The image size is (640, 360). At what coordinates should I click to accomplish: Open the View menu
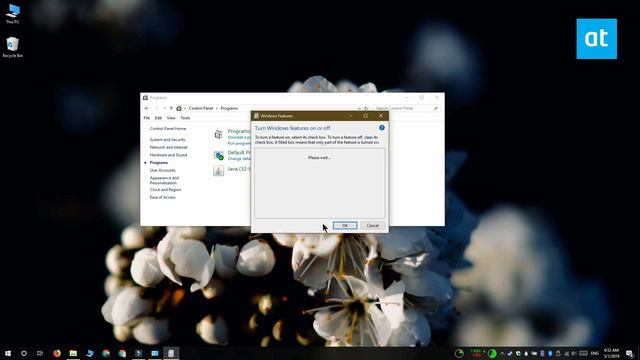171,118
